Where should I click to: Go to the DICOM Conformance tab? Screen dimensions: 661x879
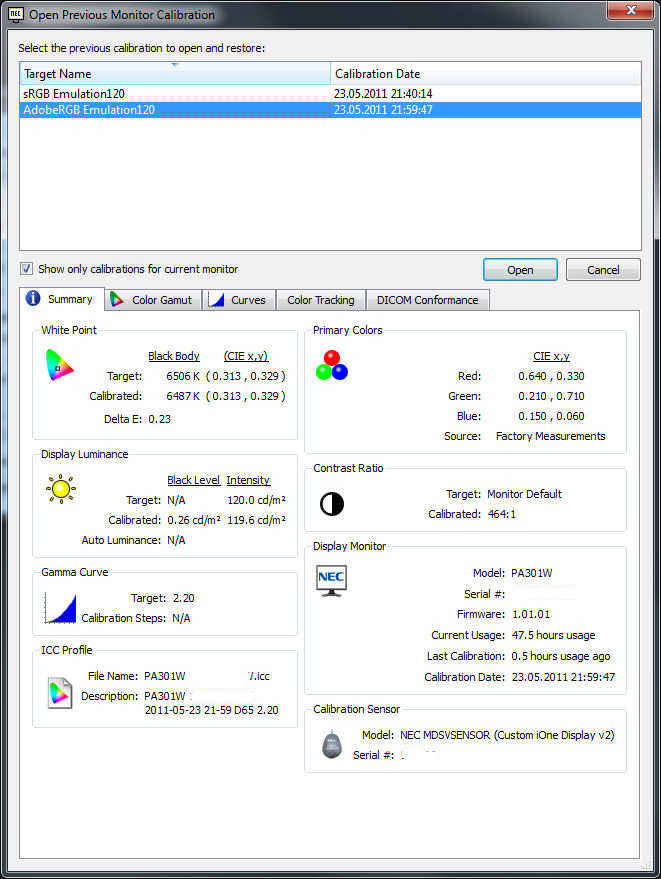(x=427, y=300)
